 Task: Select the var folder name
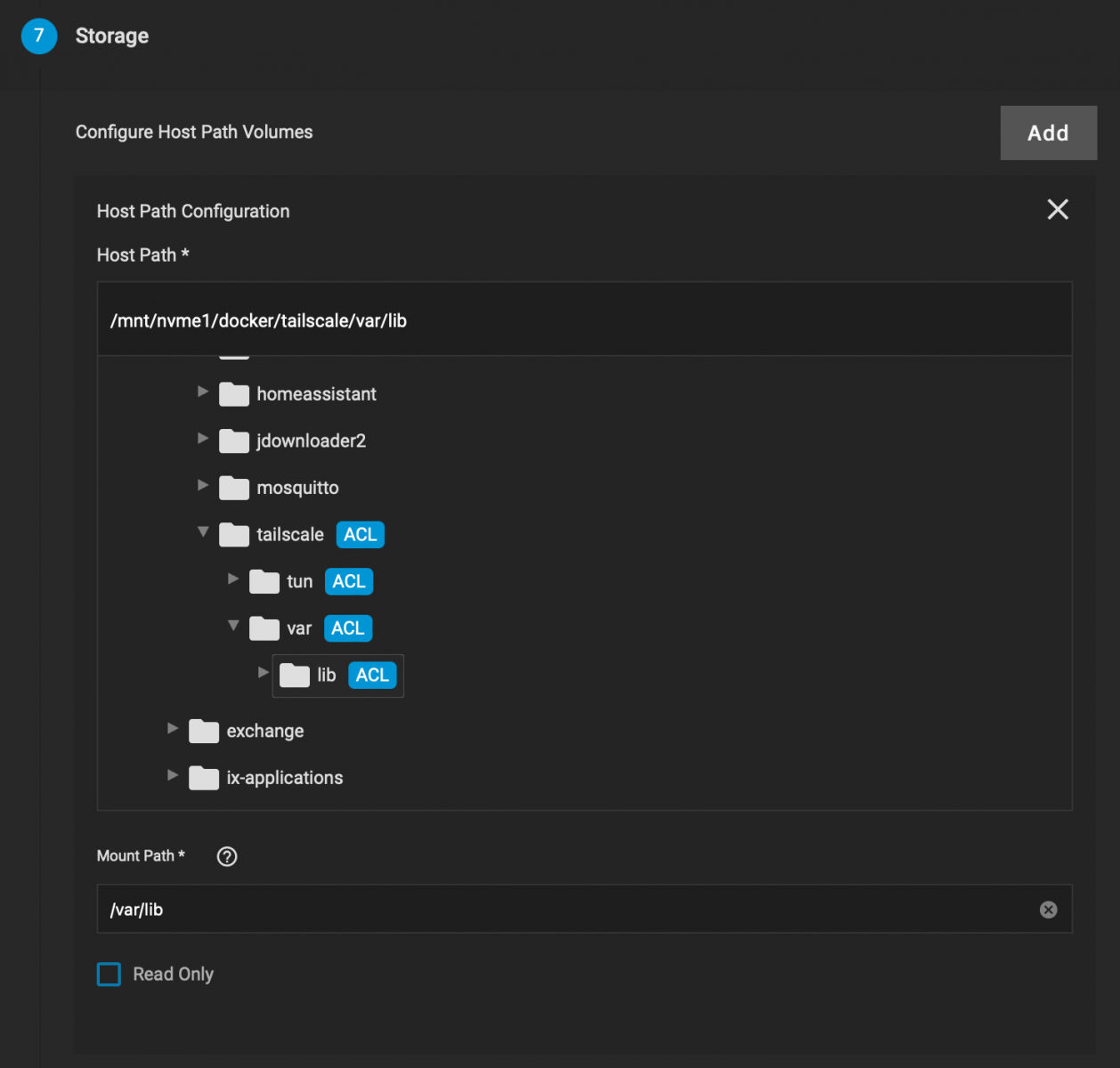[x=299, y=628]
